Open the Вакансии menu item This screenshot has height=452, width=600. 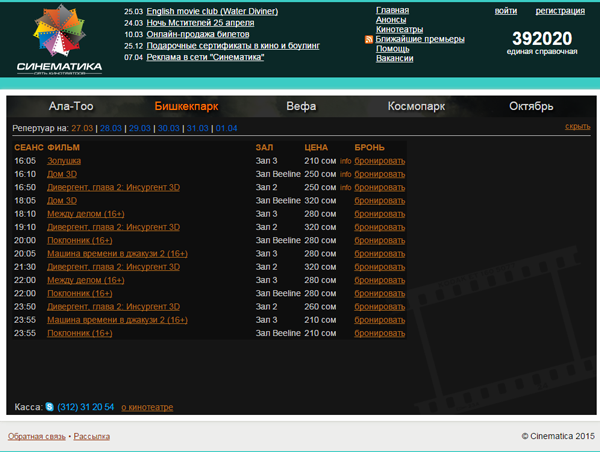(x=395, y=58)
